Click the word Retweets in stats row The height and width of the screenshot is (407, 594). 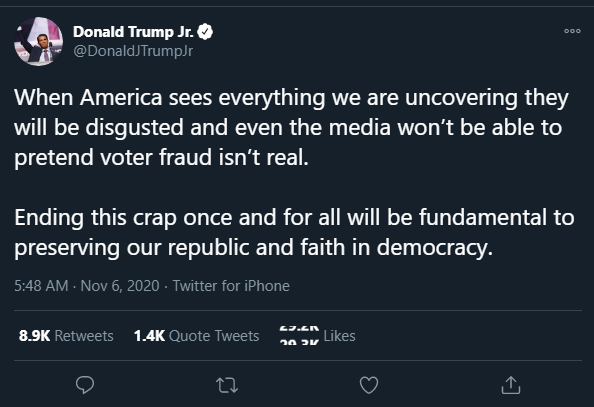[84, 336]
